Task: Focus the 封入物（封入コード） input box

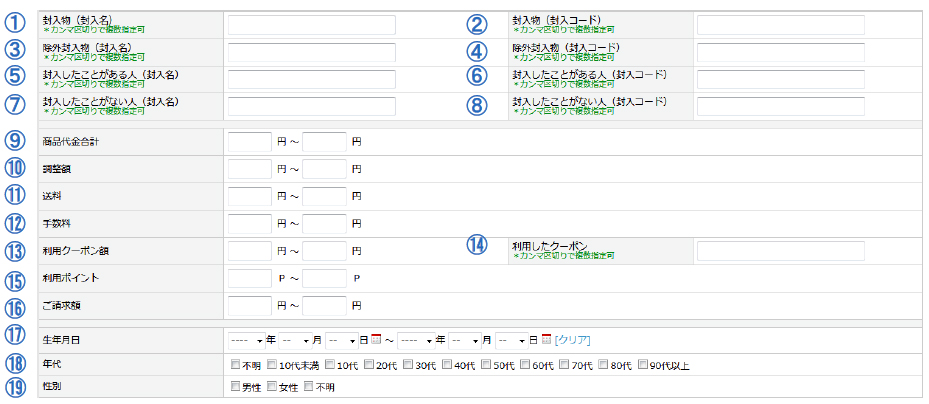Action: point(780,25)
